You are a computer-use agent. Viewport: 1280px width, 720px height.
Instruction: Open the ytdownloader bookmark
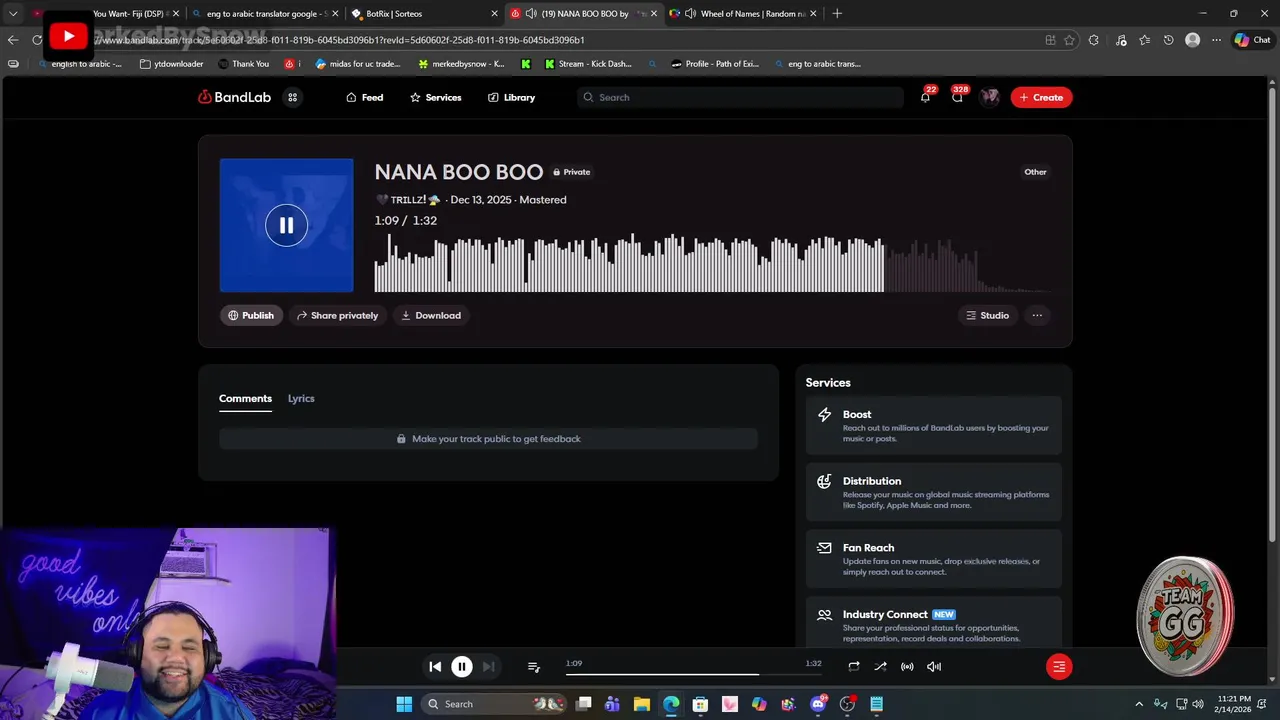click(x=171, y=64)
